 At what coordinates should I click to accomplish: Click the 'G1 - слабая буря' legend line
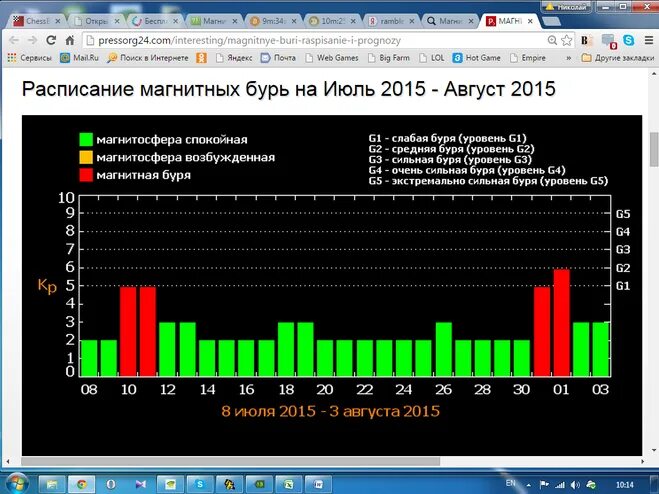[x=448, y=138]
